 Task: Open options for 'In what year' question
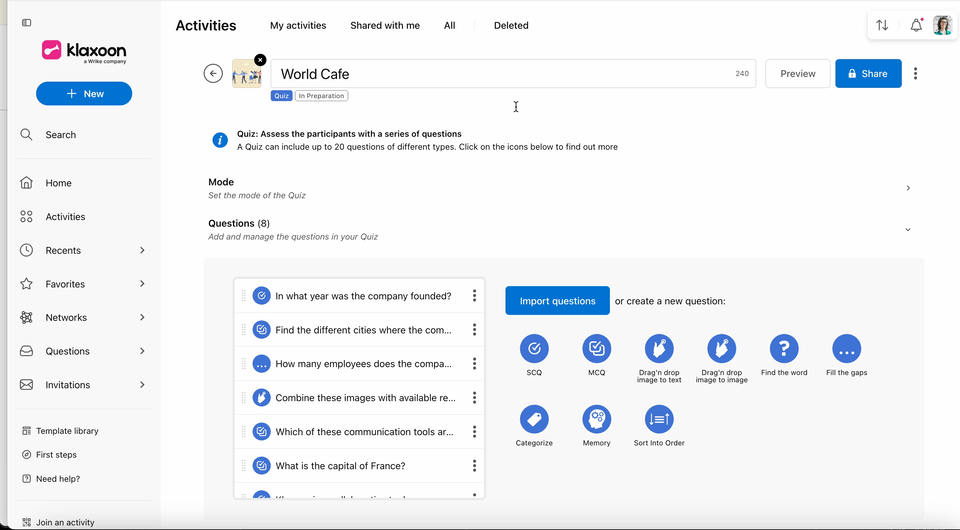(x=474, y=296)
